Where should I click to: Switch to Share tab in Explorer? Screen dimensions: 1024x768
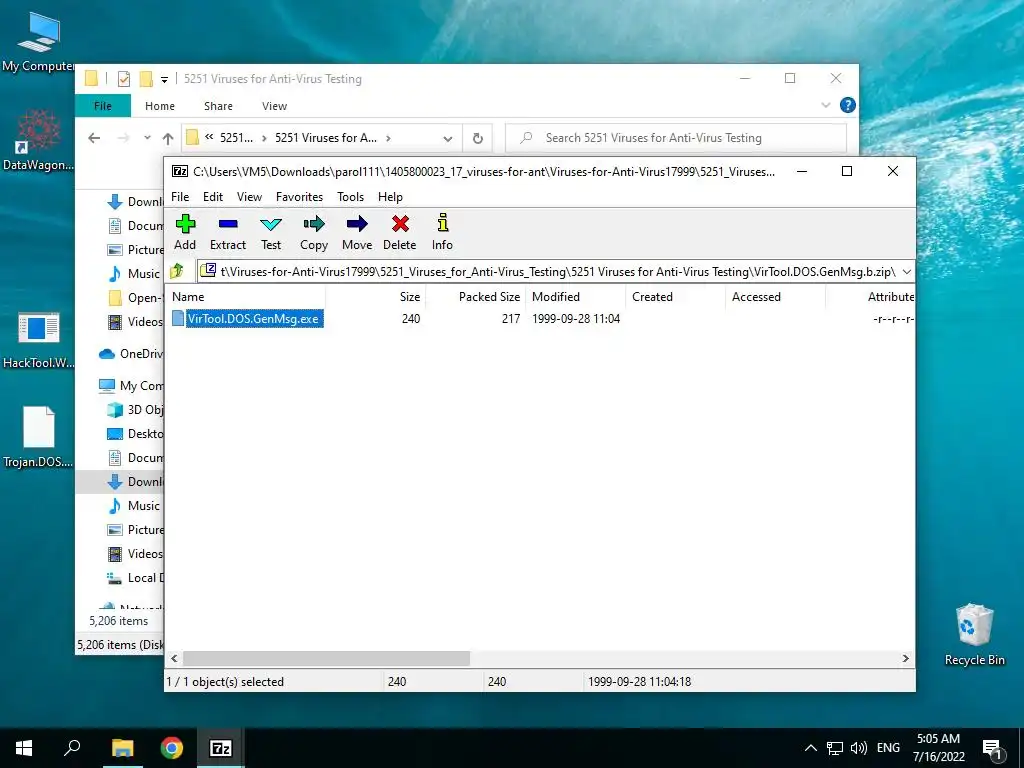pyautogui.click(x=218, y=106)
